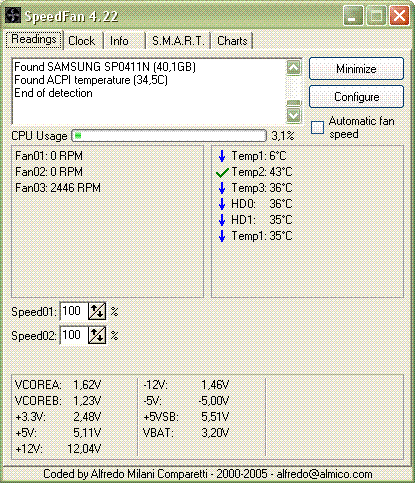Screen dimensions: 415x483
Task: Click the log scroll down arrow
Action: 294,115
